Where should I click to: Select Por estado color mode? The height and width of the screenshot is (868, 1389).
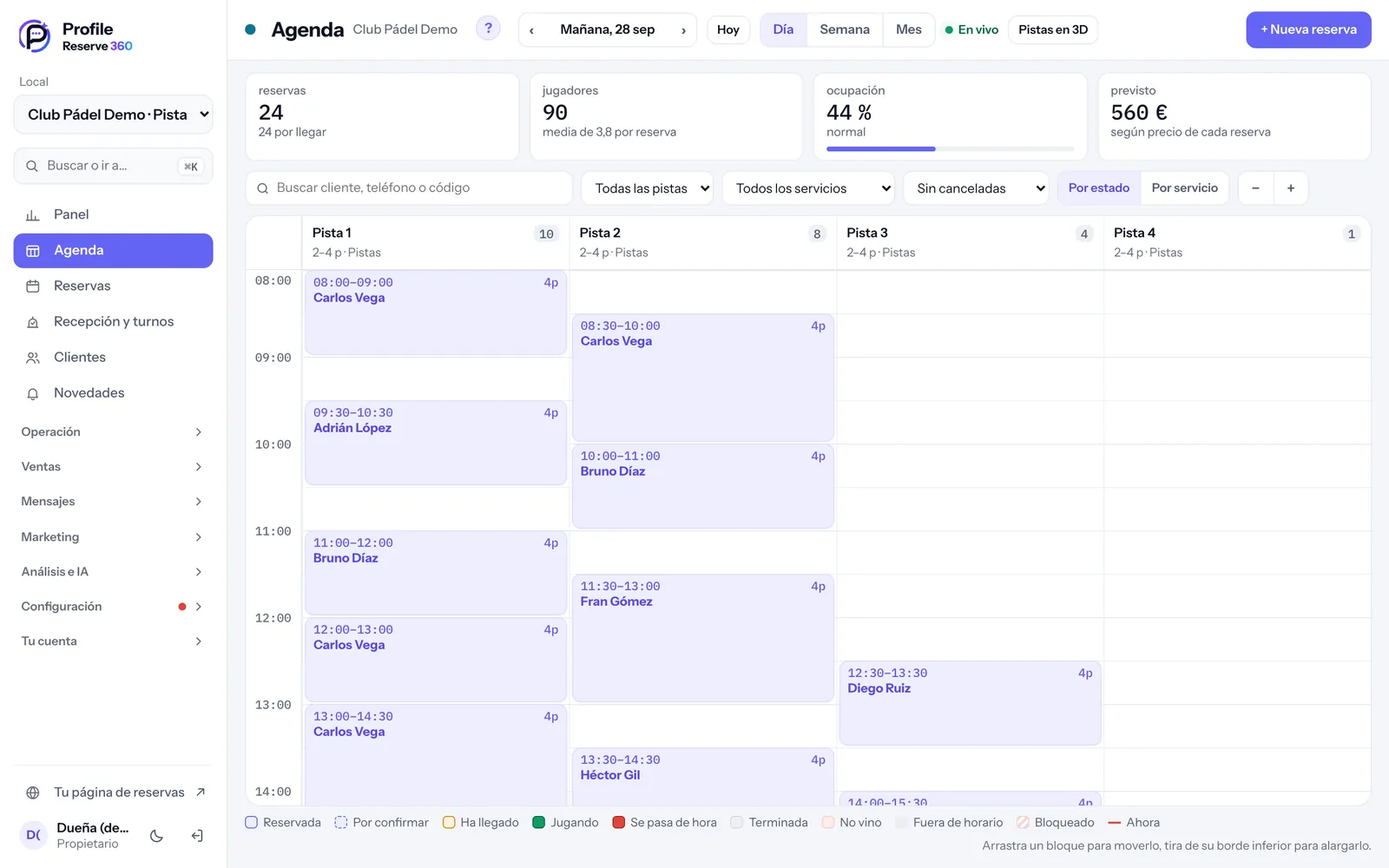(x=1099, y=188)
